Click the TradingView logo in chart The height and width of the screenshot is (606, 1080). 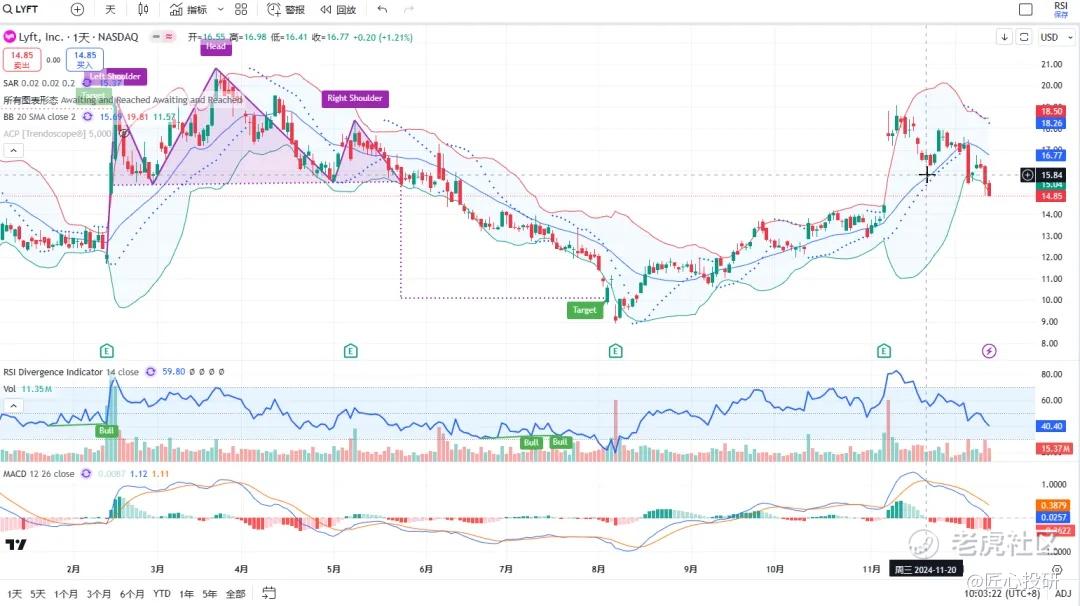16,545
